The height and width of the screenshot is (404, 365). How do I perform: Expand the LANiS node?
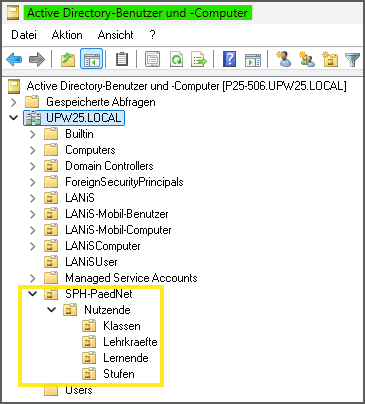(x=33, y=198)
